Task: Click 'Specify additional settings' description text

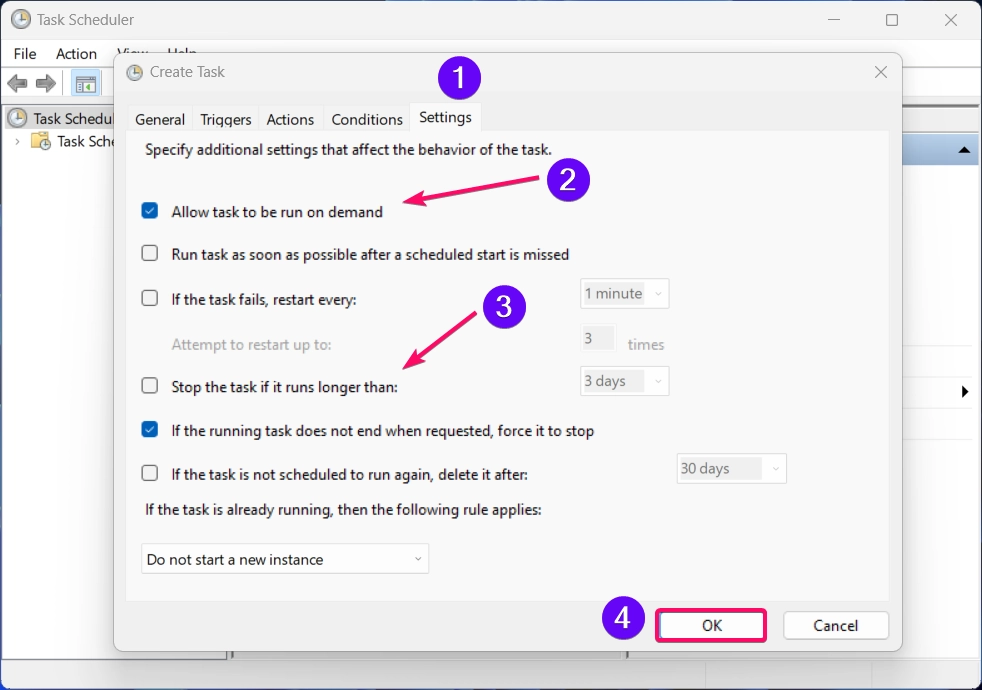Action: pyautogui.click(x=348, y=150)
